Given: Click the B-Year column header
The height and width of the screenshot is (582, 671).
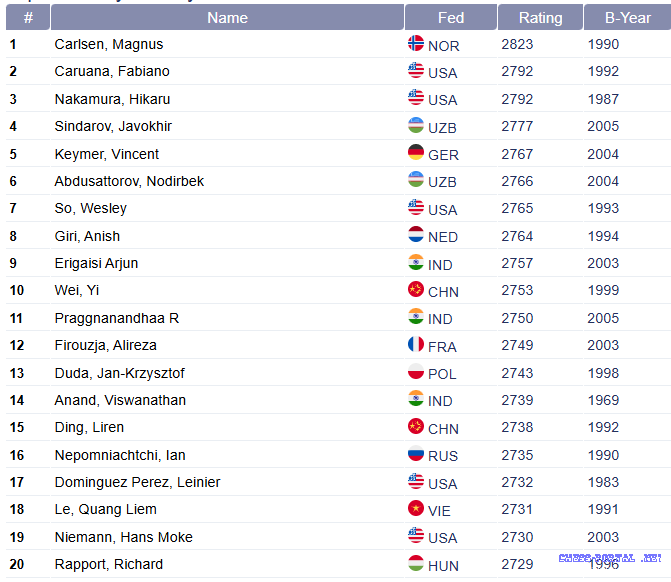Looking at the screenshot, I should (627, 17).
